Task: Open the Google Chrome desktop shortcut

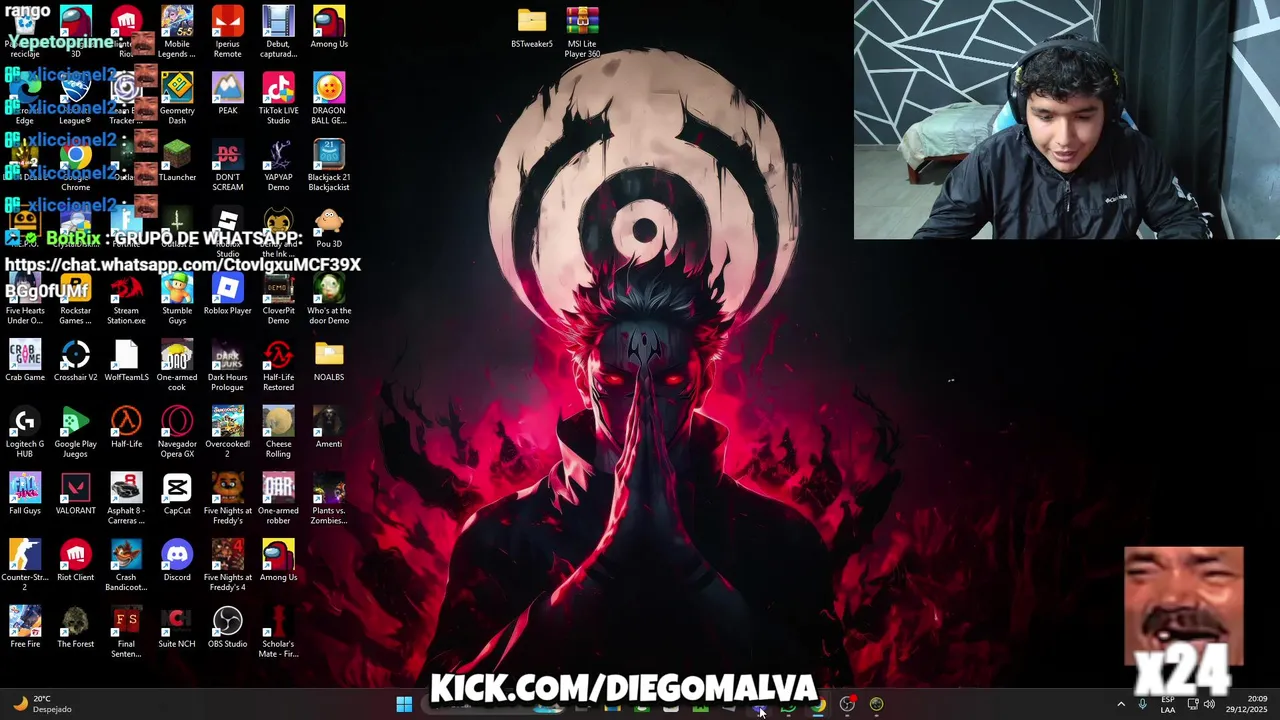Action: click(x=76, y=165)
